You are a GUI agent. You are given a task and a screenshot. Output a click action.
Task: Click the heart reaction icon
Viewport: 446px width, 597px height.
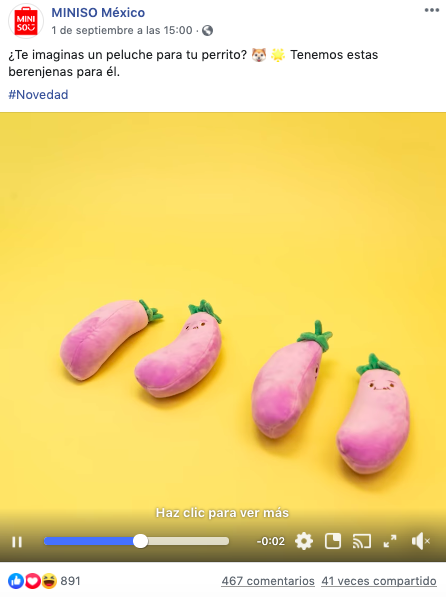[32, 581]
